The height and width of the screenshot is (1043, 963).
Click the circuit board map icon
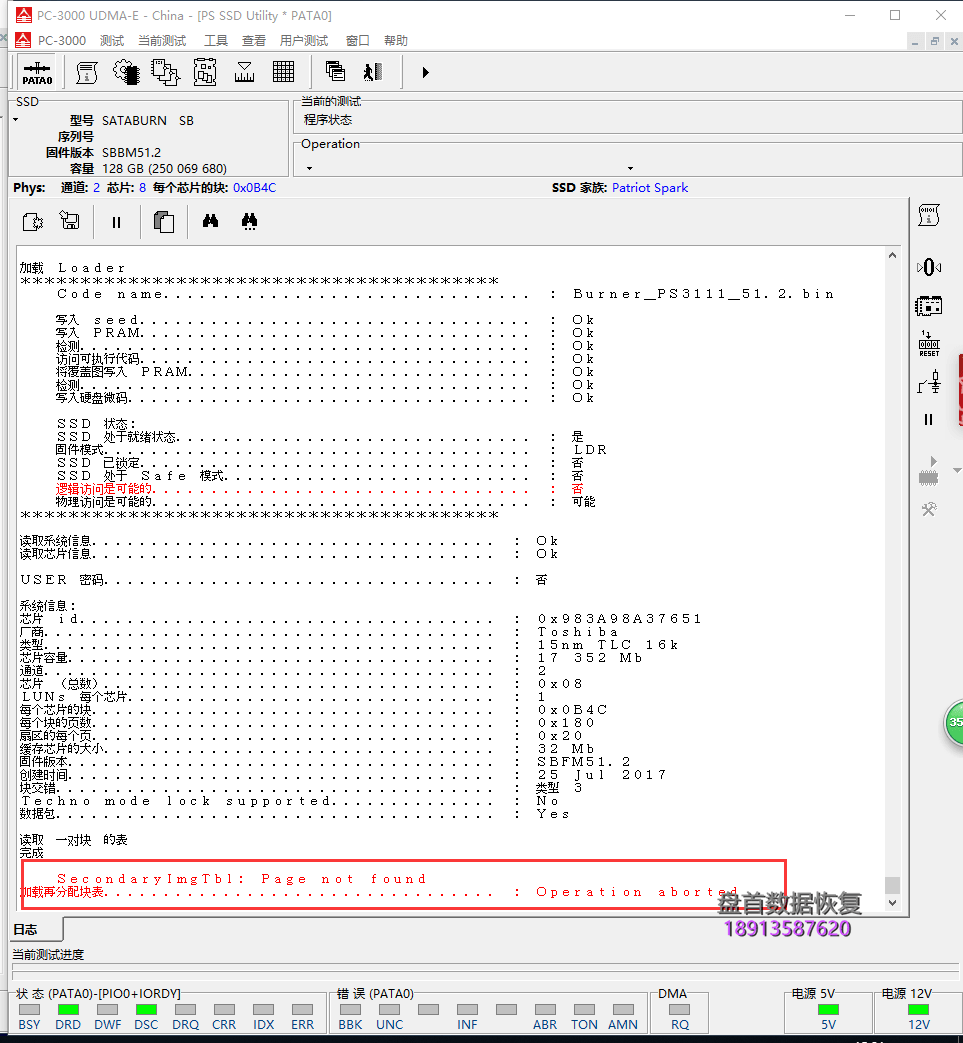pos(205,73)
